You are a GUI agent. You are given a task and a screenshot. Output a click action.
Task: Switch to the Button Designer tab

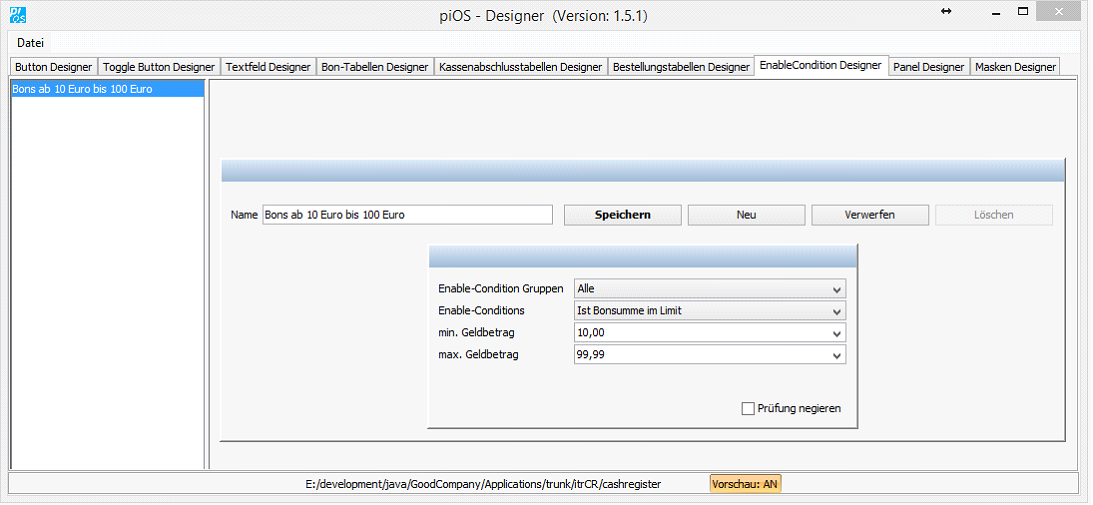tap(54, 67)
